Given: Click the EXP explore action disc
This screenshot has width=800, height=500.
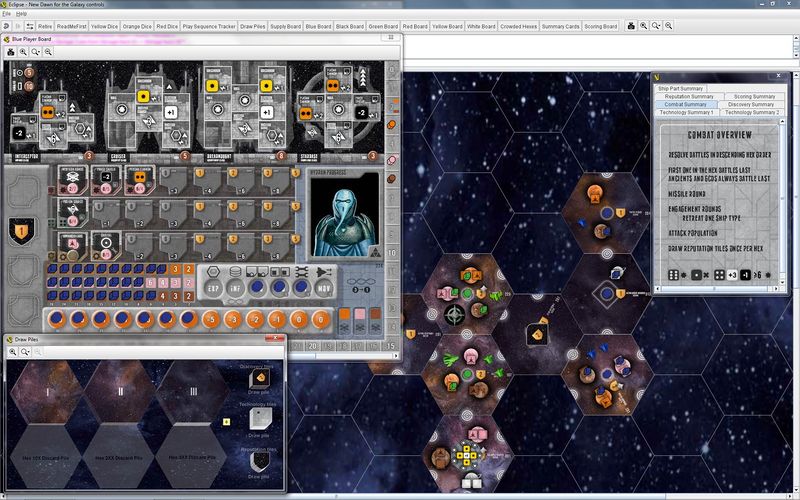Looking at the screenshot, I should (x=213, y=288).
